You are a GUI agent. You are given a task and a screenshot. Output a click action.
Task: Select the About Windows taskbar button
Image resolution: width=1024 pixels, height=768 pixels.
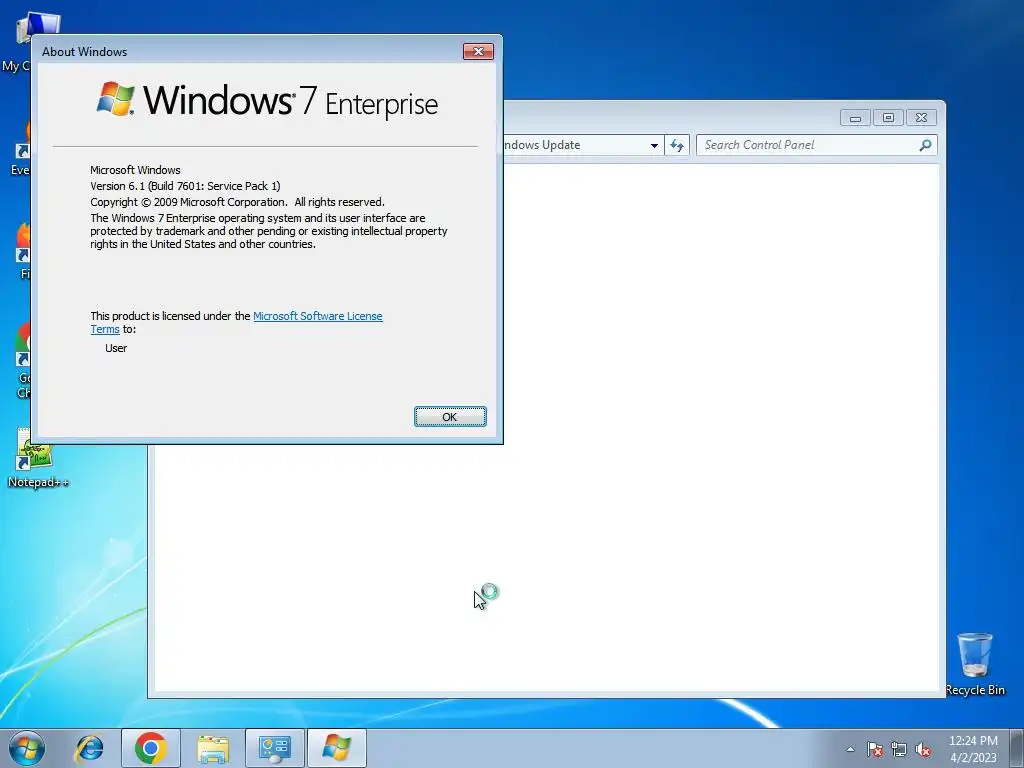pos(337,748)
